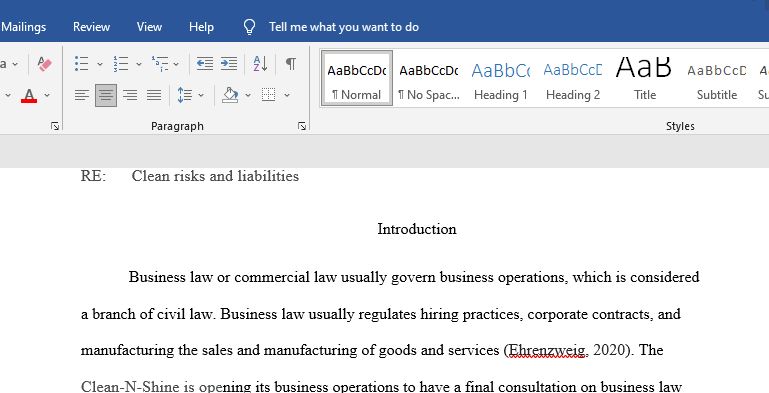Open the numbering library dropdown arrow
Screen dimensions: 769x393
click(139, 64)
